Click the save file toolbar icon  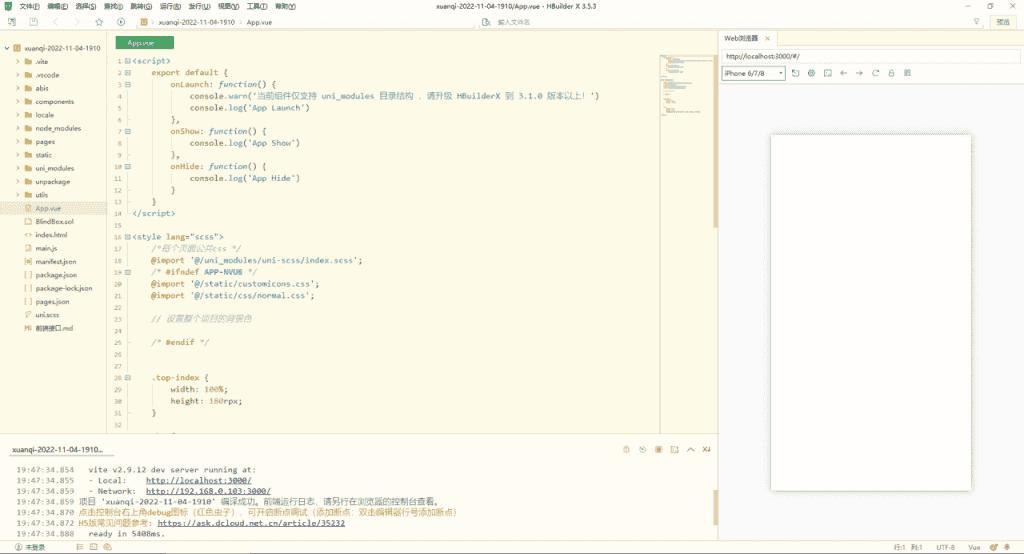coord(33,22)
